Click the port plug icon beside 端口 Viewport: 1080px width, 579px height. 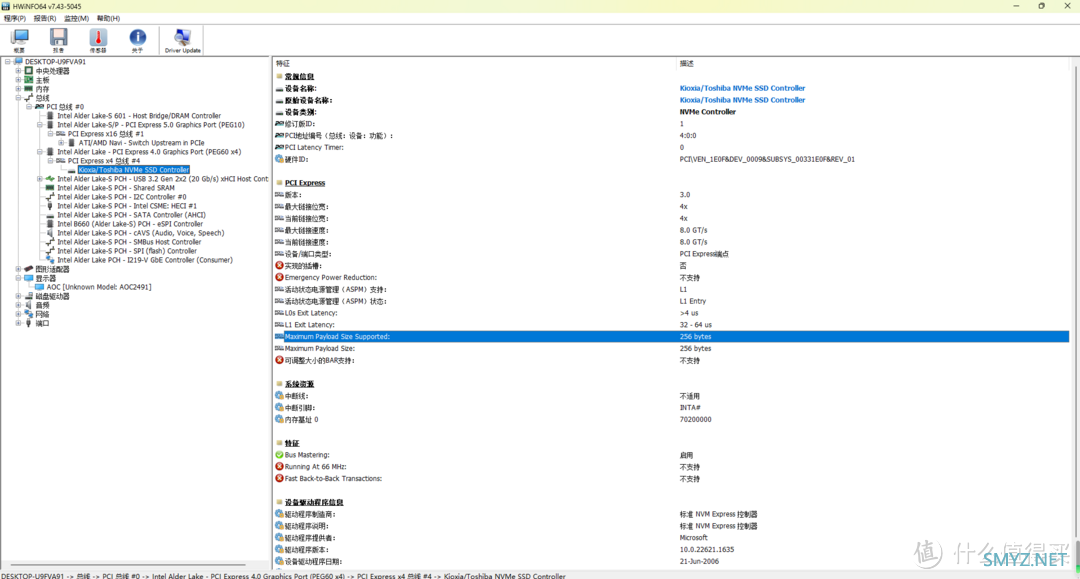coord(29,323)
